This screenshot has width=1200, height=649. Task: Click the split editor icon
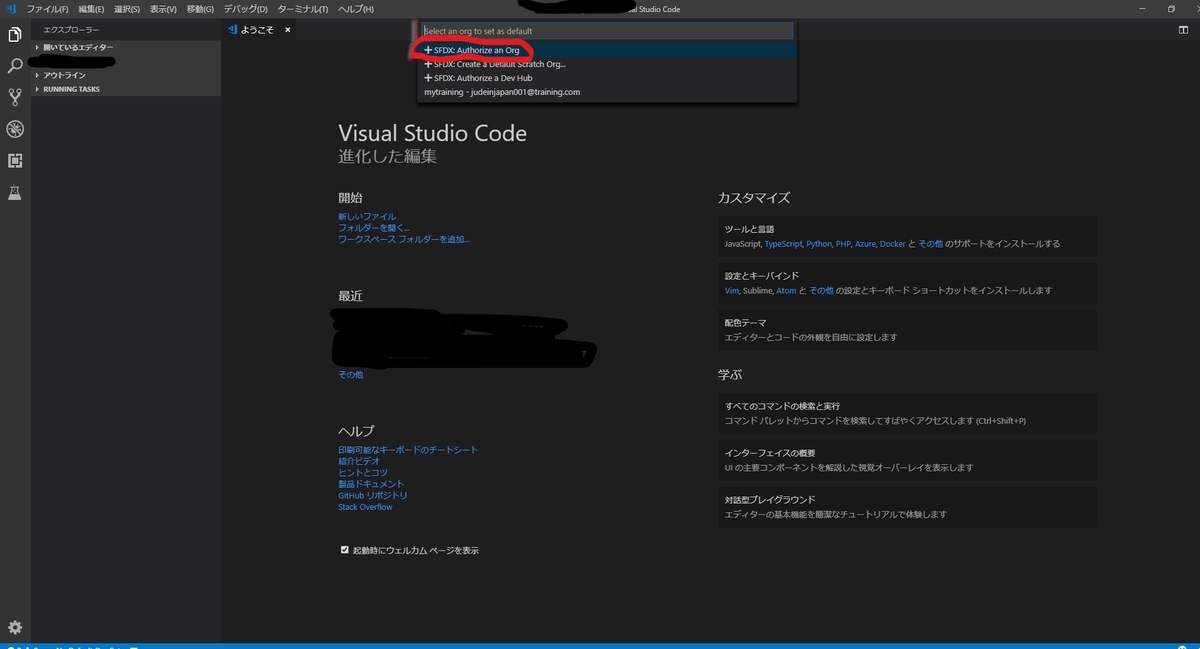[x=1183, y=30]
